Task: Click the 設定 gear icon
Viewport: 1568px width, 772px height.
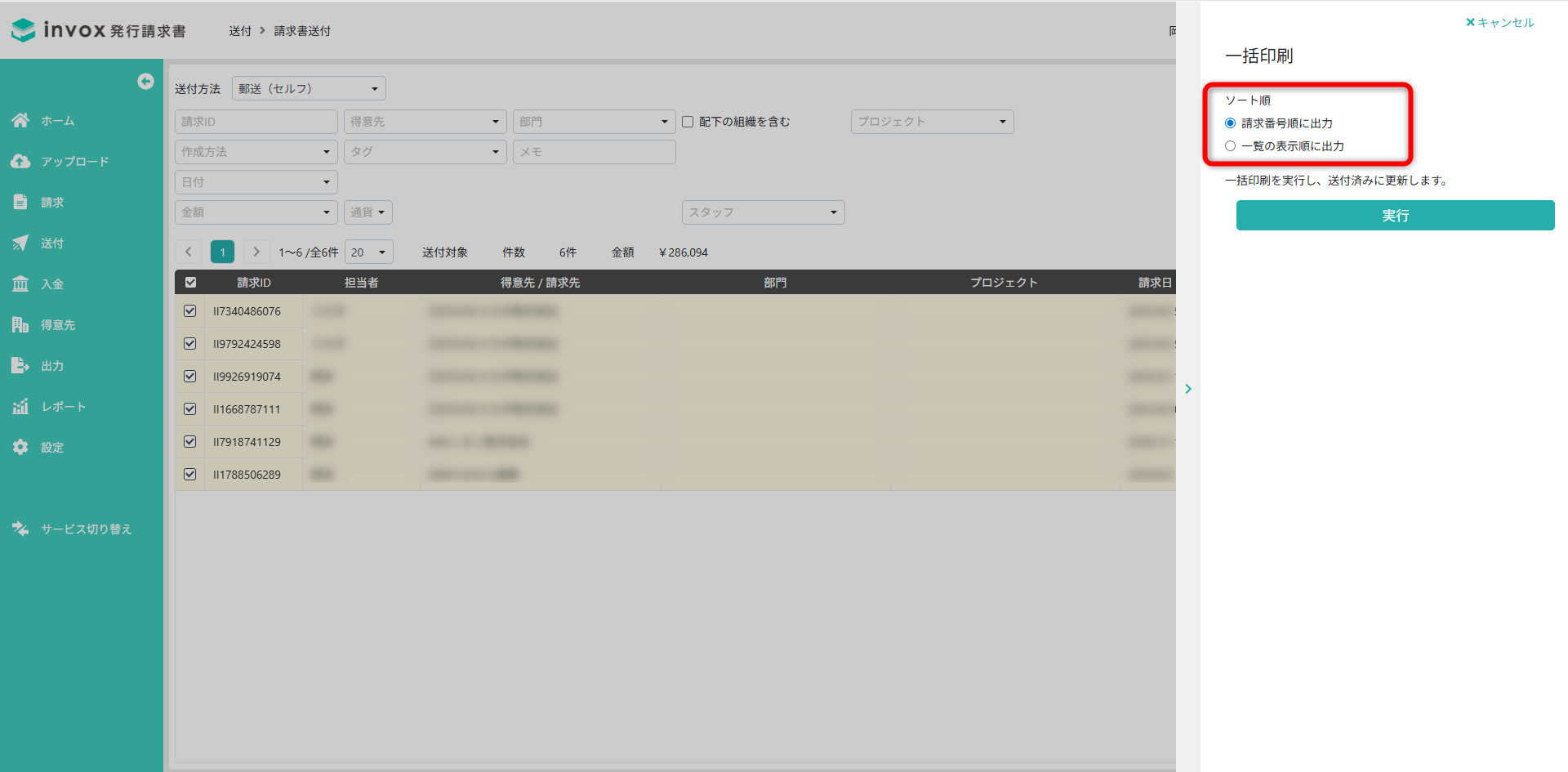Action: click(20, 447)
